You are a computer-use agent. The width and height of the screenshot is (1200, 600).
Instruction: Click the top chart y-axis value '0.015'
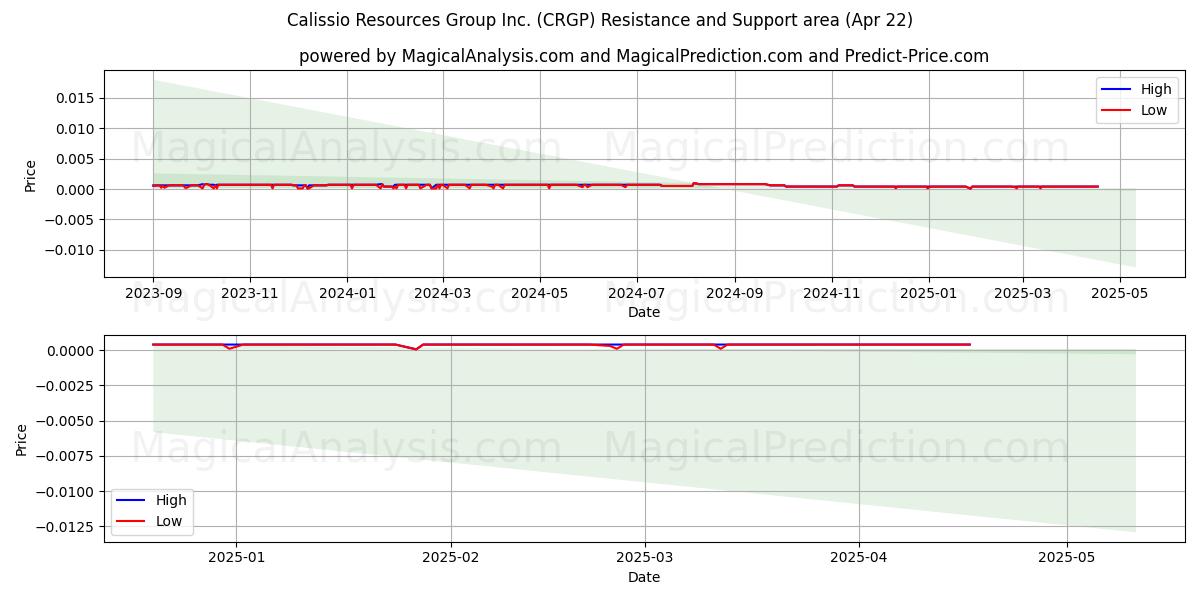[x=77, y=98]
